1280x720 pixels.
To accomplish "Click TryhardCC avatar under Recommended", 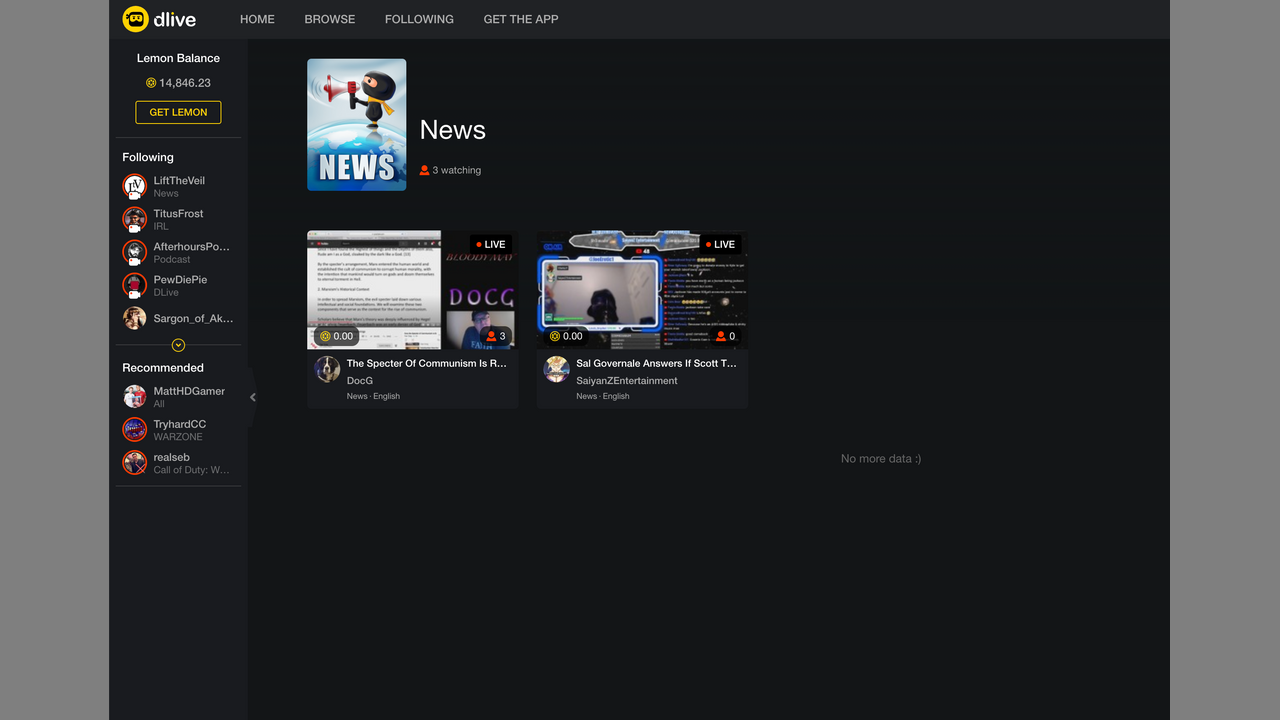I will click(134, 430).
